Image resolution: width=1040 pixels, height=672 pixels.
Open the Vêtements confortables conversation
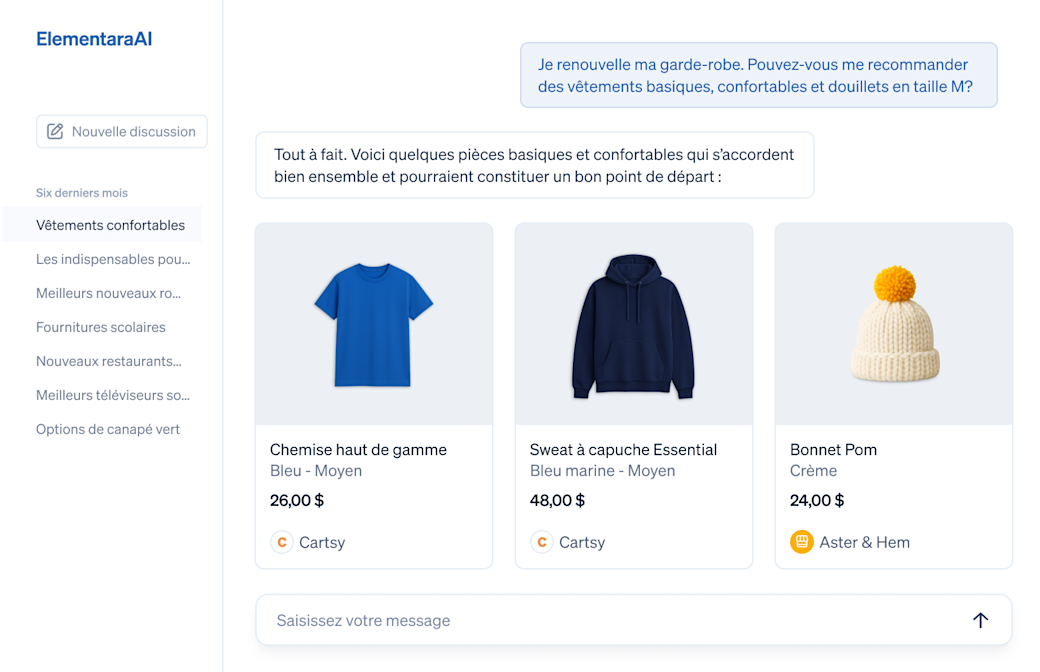click(x=110, y=225)
